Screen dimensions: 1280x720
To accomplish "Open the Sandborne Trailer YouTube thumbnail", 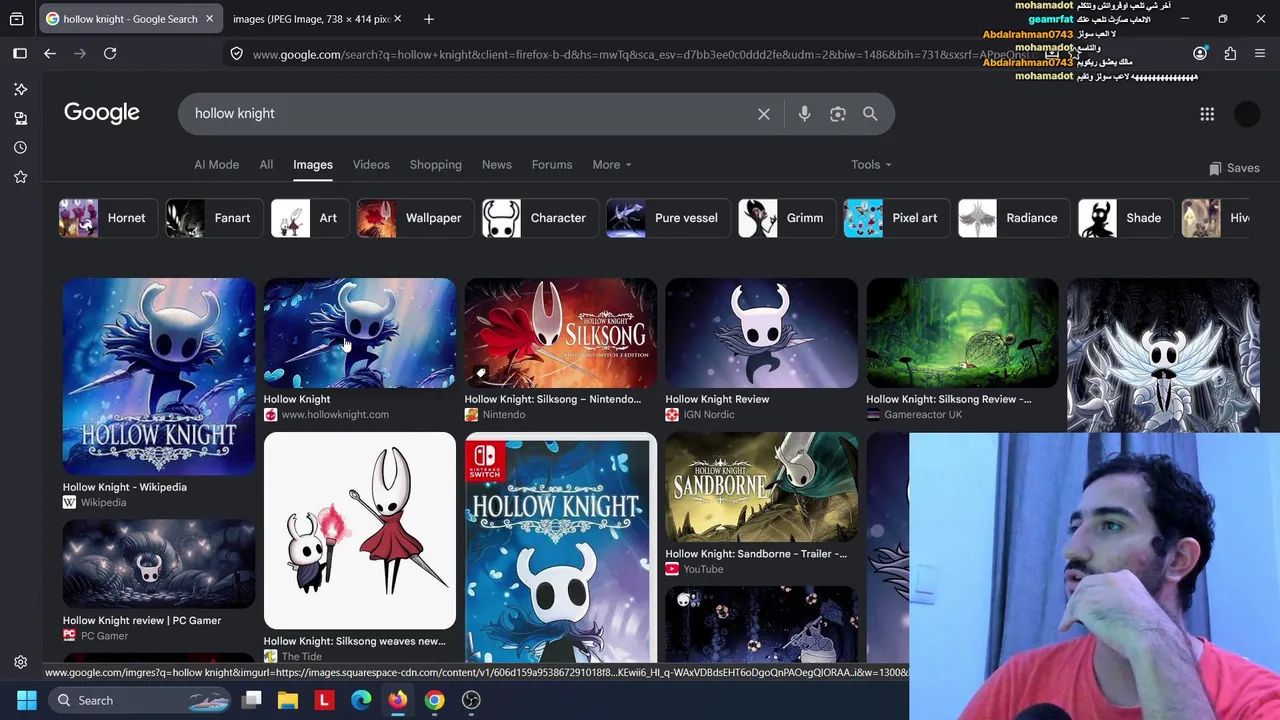I will (x=762, y=487).
